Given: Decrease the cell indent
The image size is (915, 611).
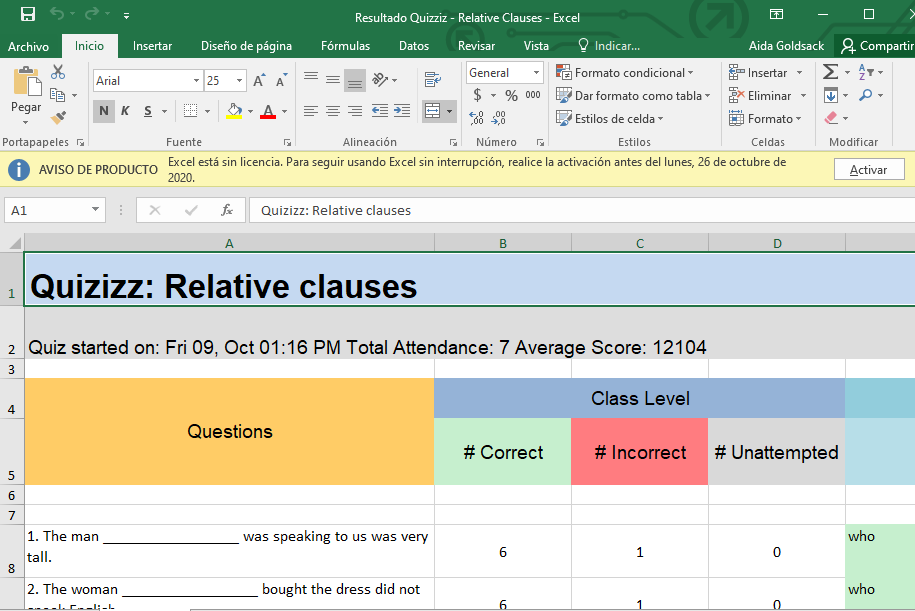Looking at the screenshot, I should 380,111.
